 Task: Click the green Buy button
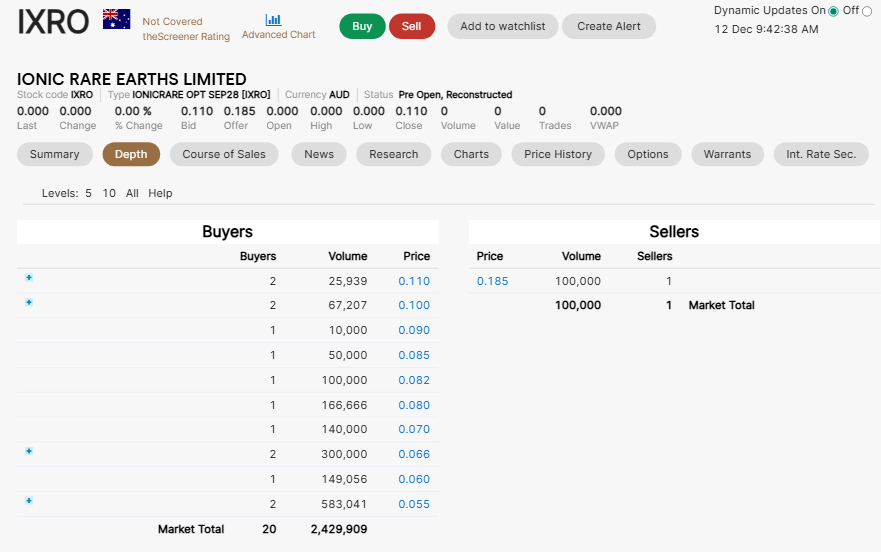coord(362,26)
